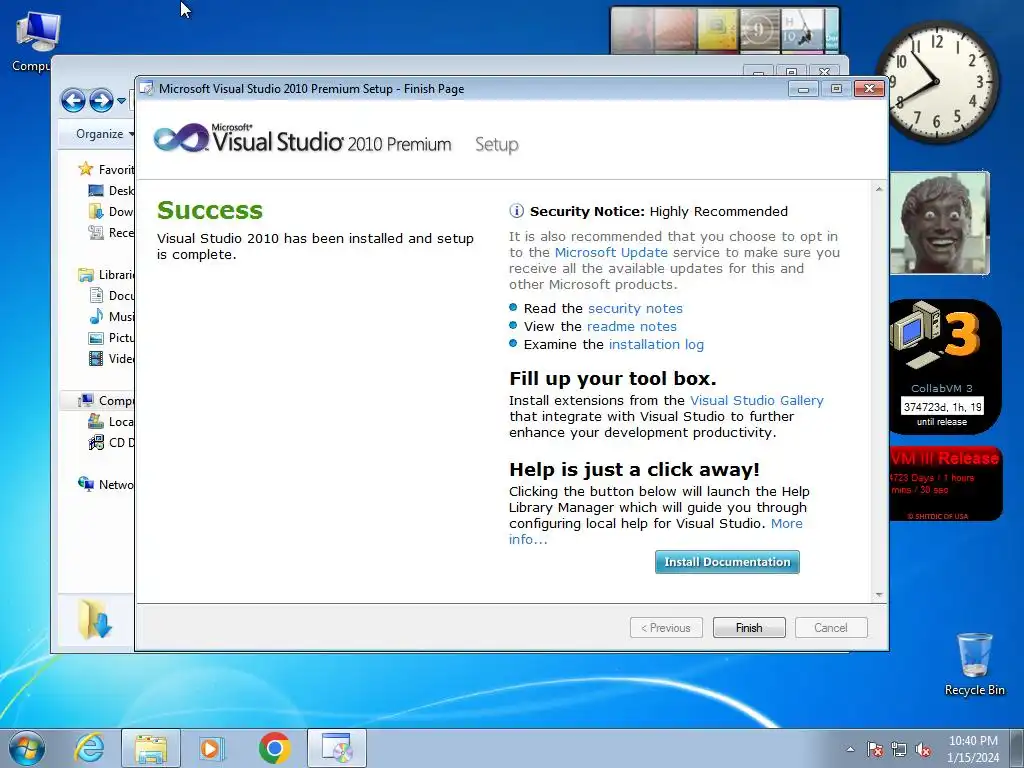Select Music library in Explorer sidebar
1024x768 pixels.
click(x=111, y=317)
